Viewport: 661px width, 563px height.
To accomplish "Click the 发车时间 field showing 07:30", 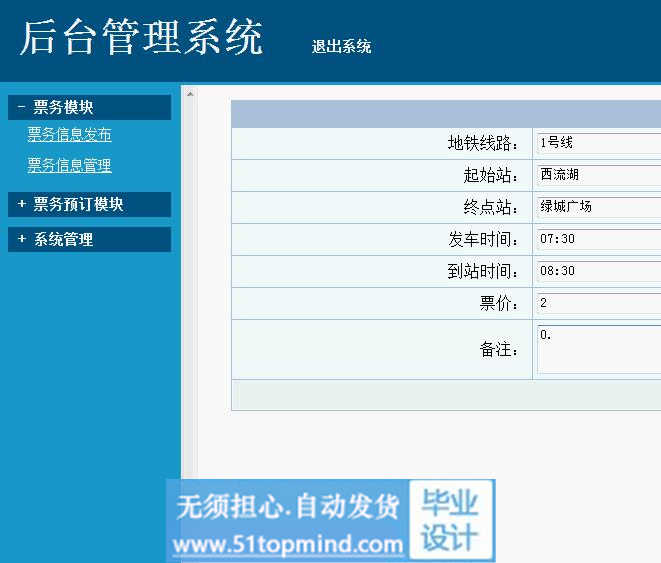I will pyautogui.click(x=599, y=239).
